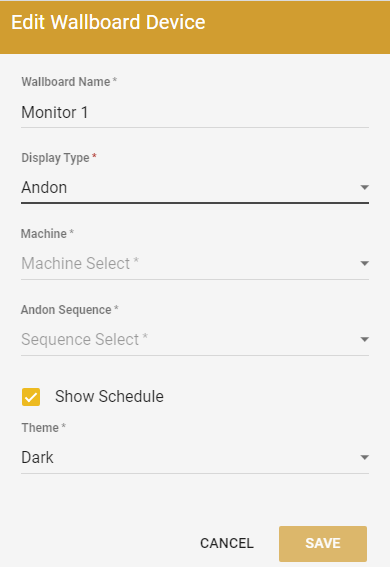Click the SAVE button

(323, 543)
